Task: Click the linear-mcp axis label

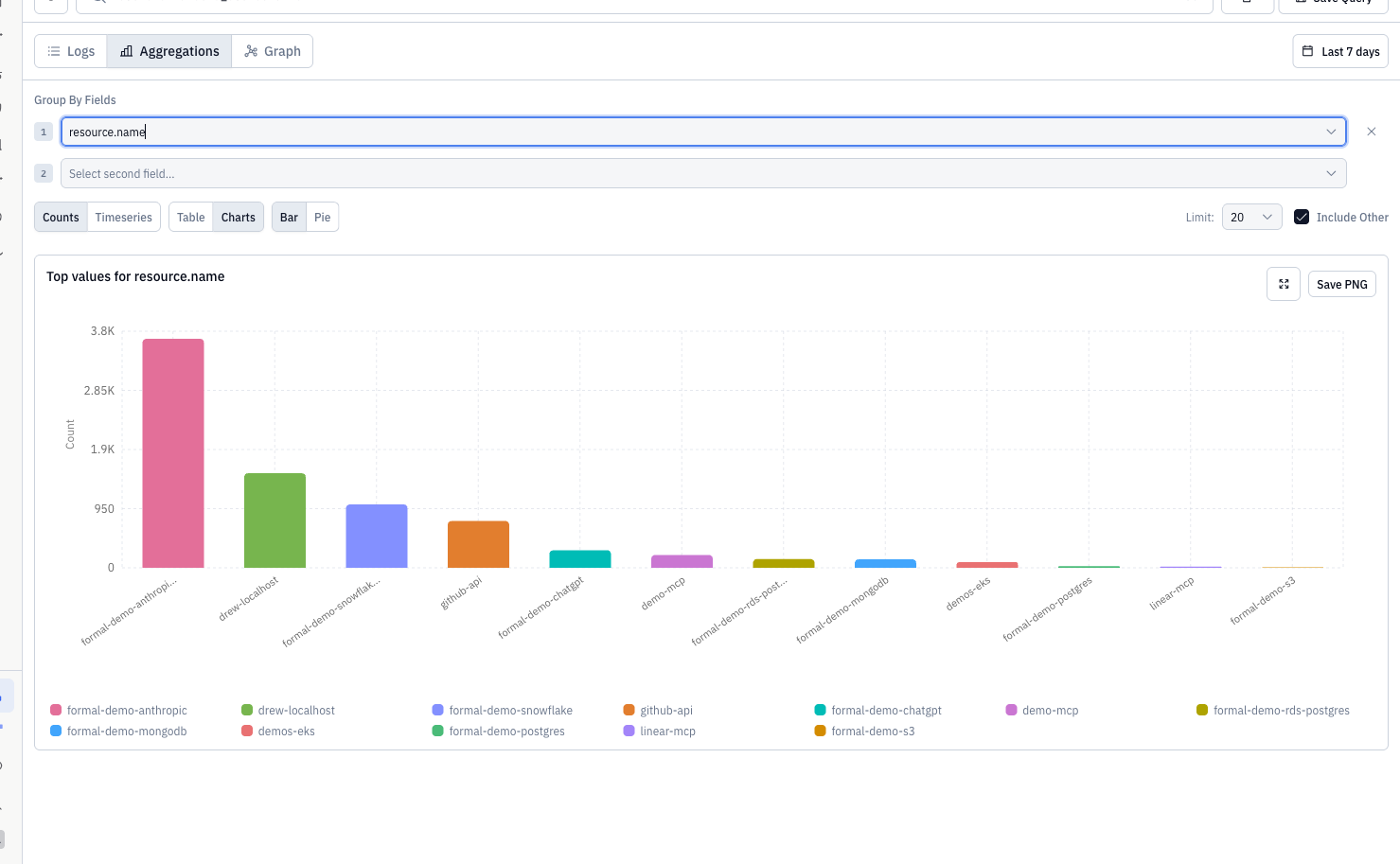Action: pos(1172,593)
